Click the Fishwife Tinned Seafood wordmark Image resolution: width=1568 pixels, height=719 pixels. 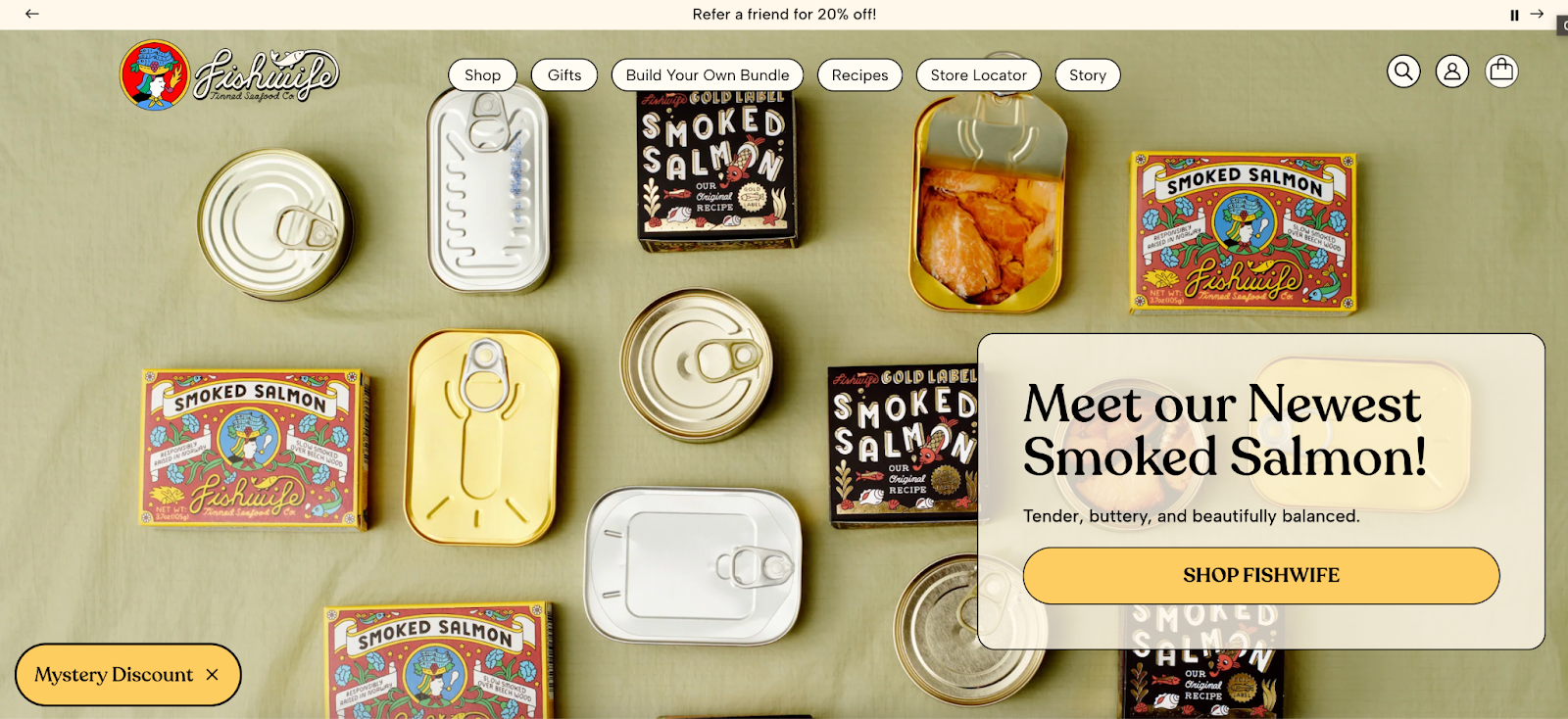click(267, 75)
